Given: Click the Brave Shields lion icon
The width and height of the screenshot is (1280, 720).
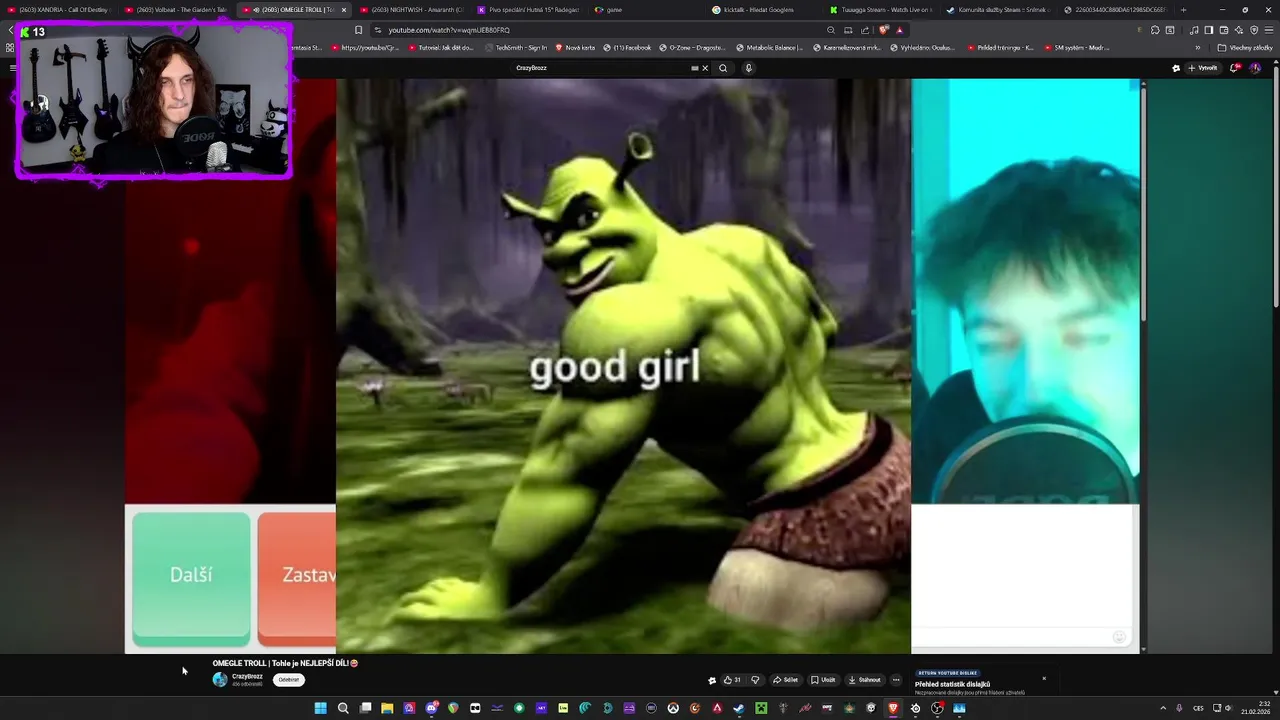Looking at the screenshot, I should pos(884,30).
